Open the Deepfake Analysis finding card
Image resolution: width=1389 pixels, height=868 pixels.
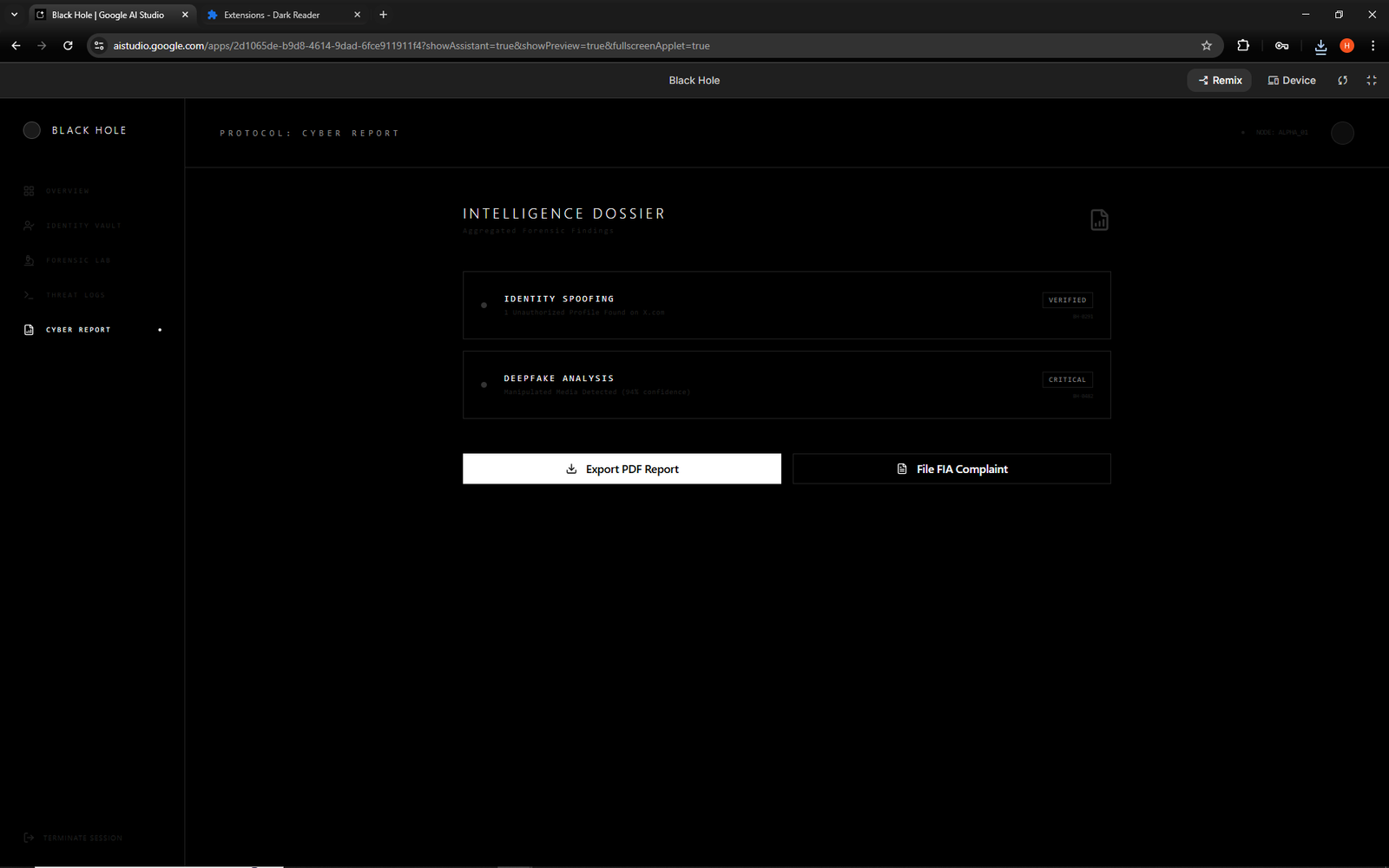[787, 385]
